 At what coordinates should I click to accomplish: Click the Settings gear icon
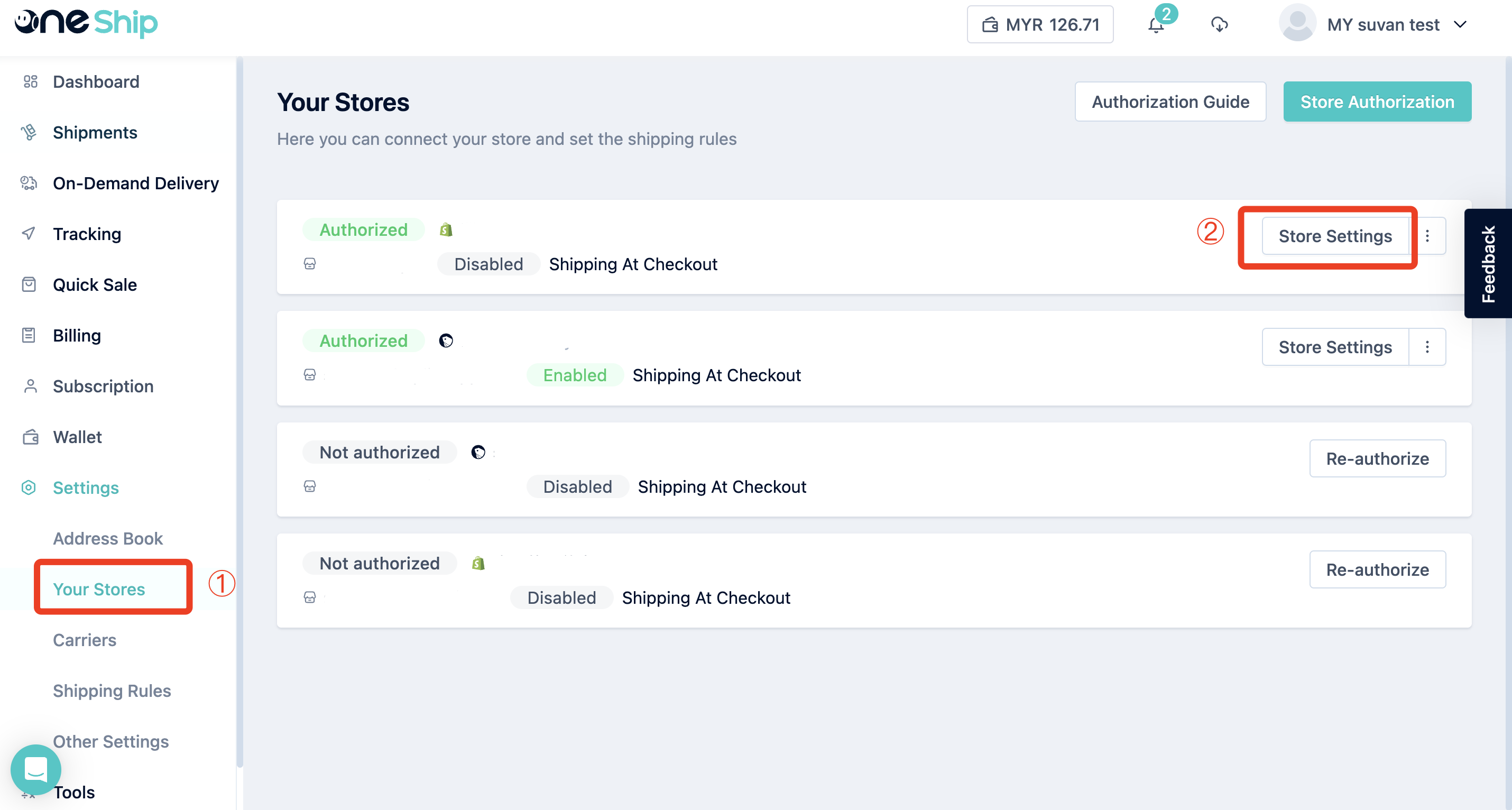[29, 487]
